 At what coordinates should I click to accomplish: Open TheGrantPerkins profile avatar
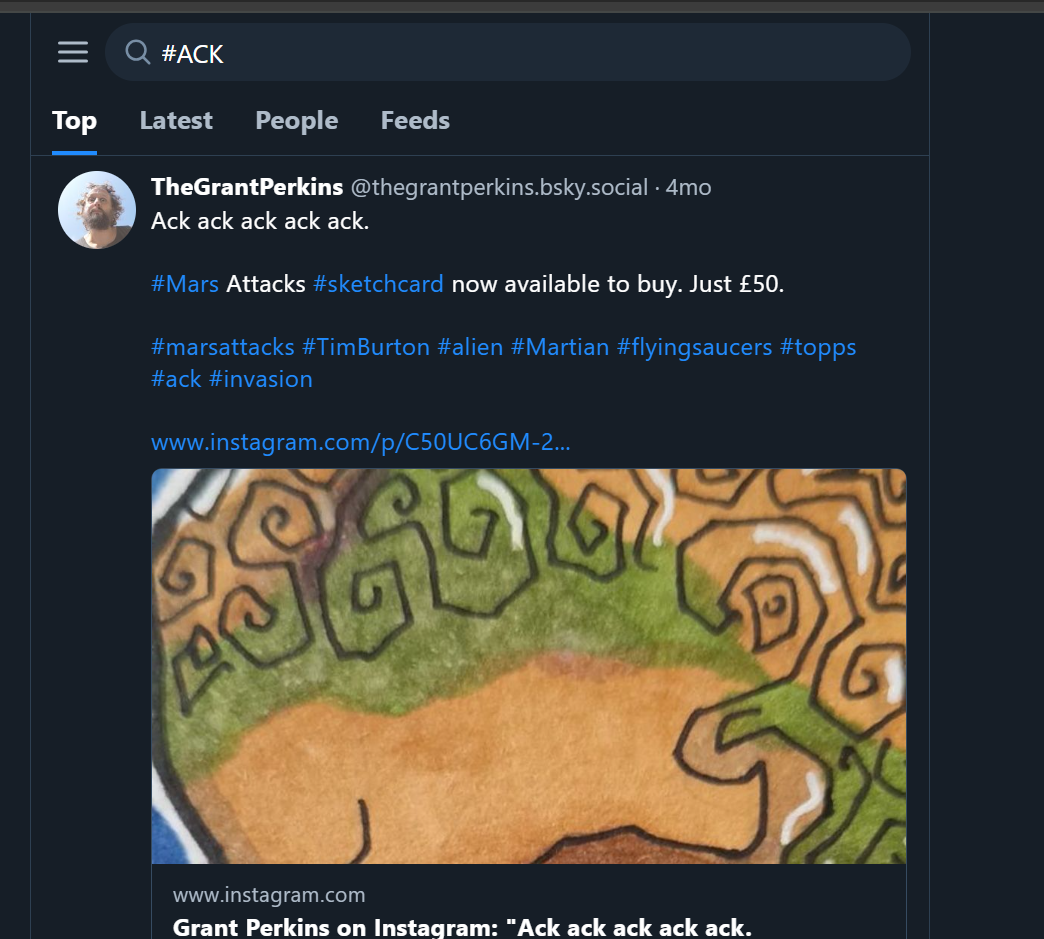pyautogui.click(x=97, y=209)
